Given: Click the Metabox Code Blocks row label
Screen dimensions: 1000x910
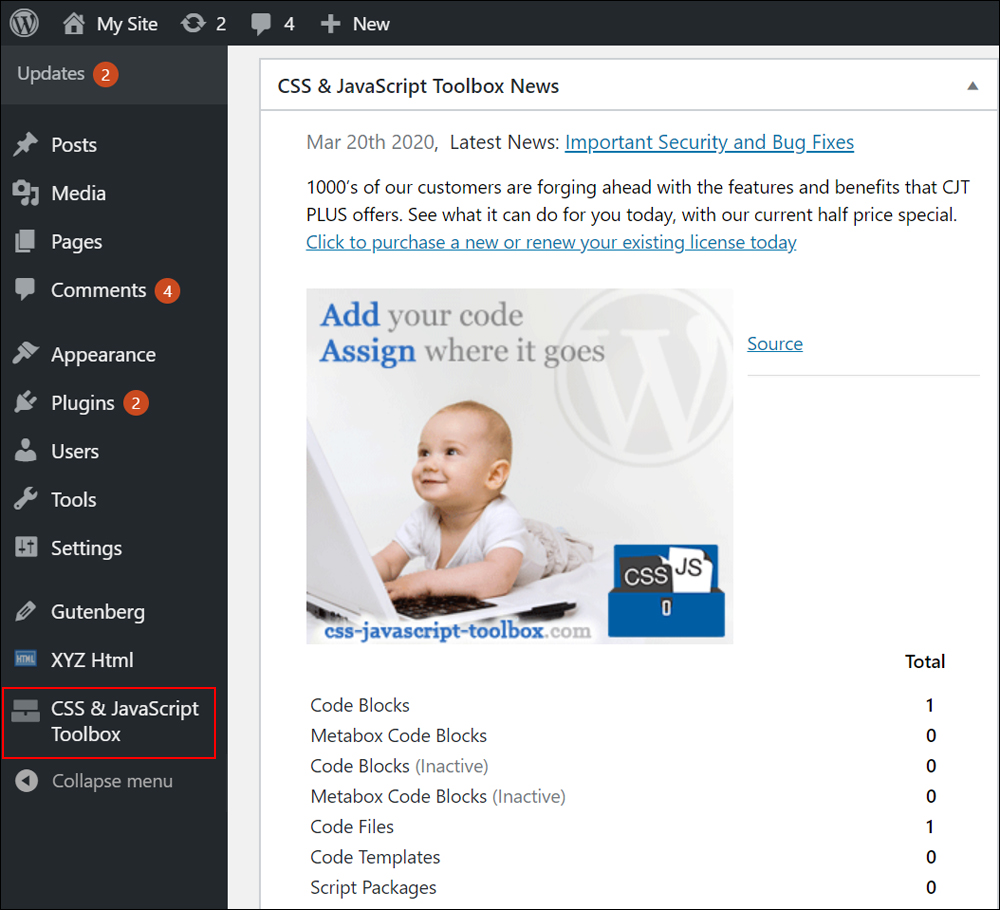Looking at the screenshot, I should pyautogui.click(x=399, y=735).
